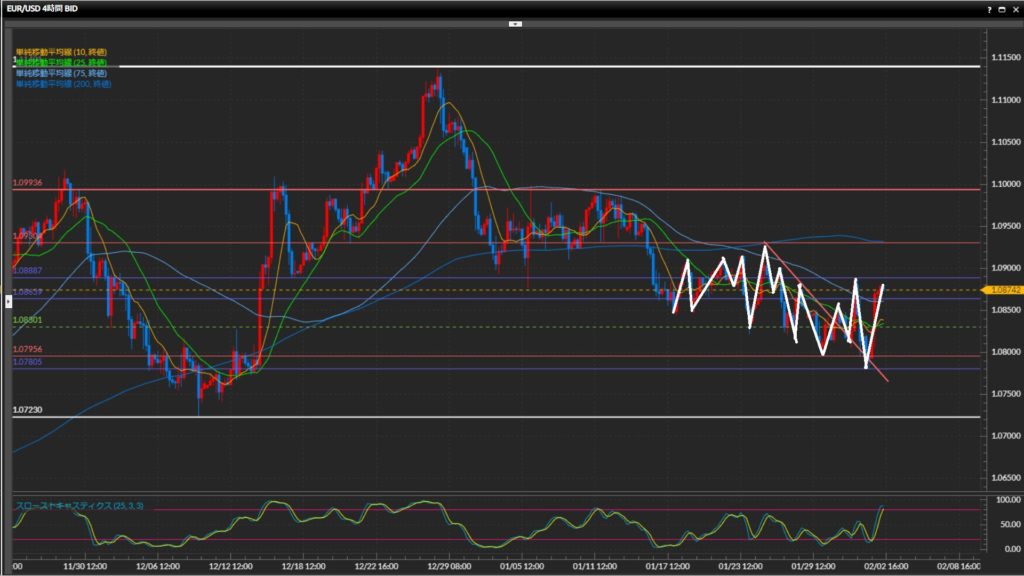Click the 1.11500 price axis label
This screenshot has height=576, width=1024.
(1004, 57)
